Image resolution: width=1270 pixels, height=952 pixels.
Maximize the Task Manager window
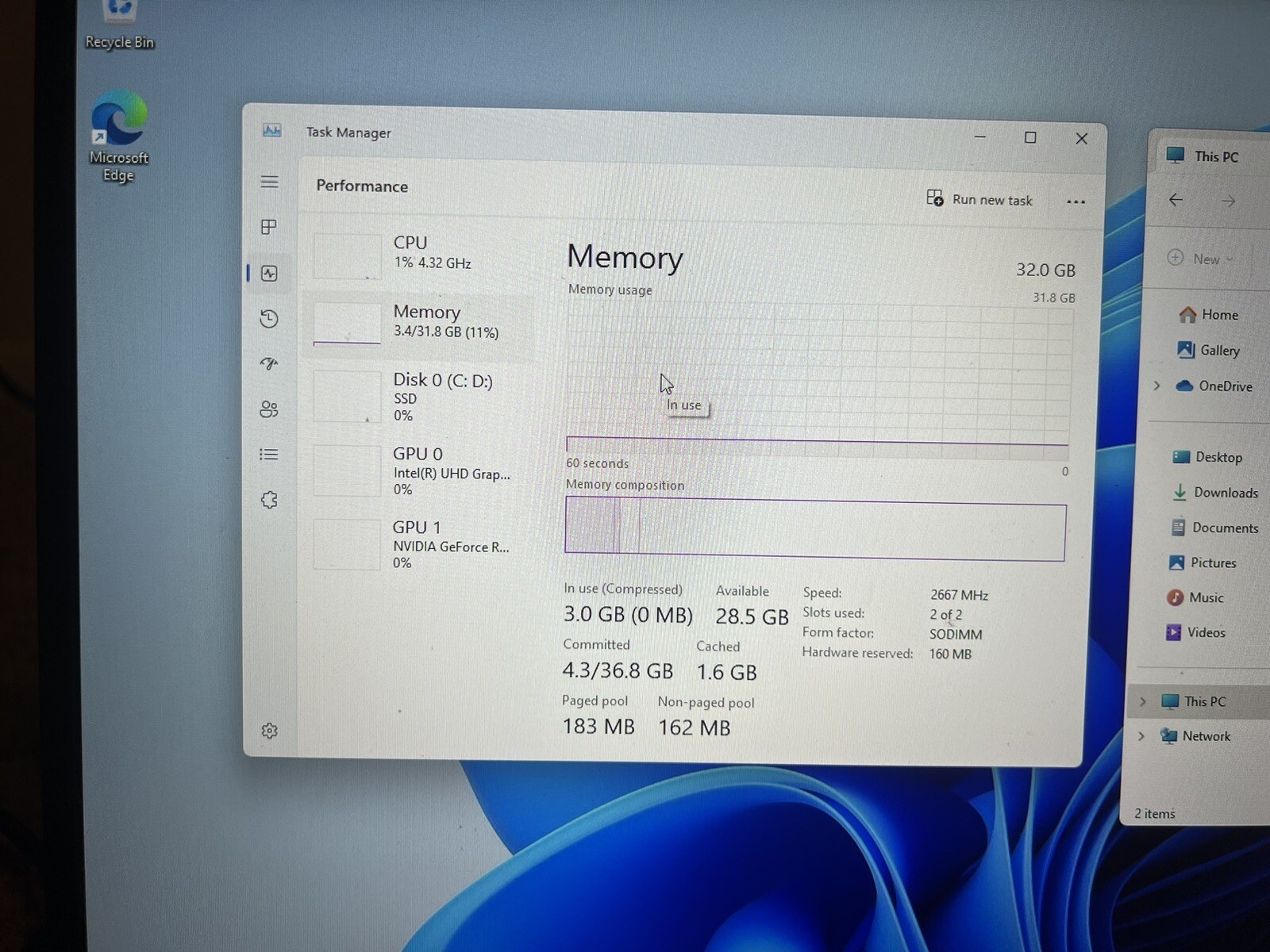pyautogui.click(x=1030, y=137)
